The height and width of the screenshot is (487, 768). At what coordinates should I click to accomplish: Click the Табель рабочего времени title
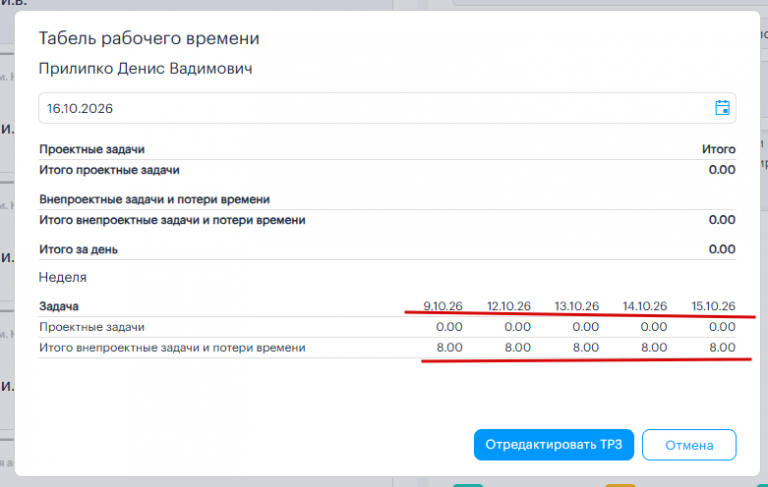[149, 38]
